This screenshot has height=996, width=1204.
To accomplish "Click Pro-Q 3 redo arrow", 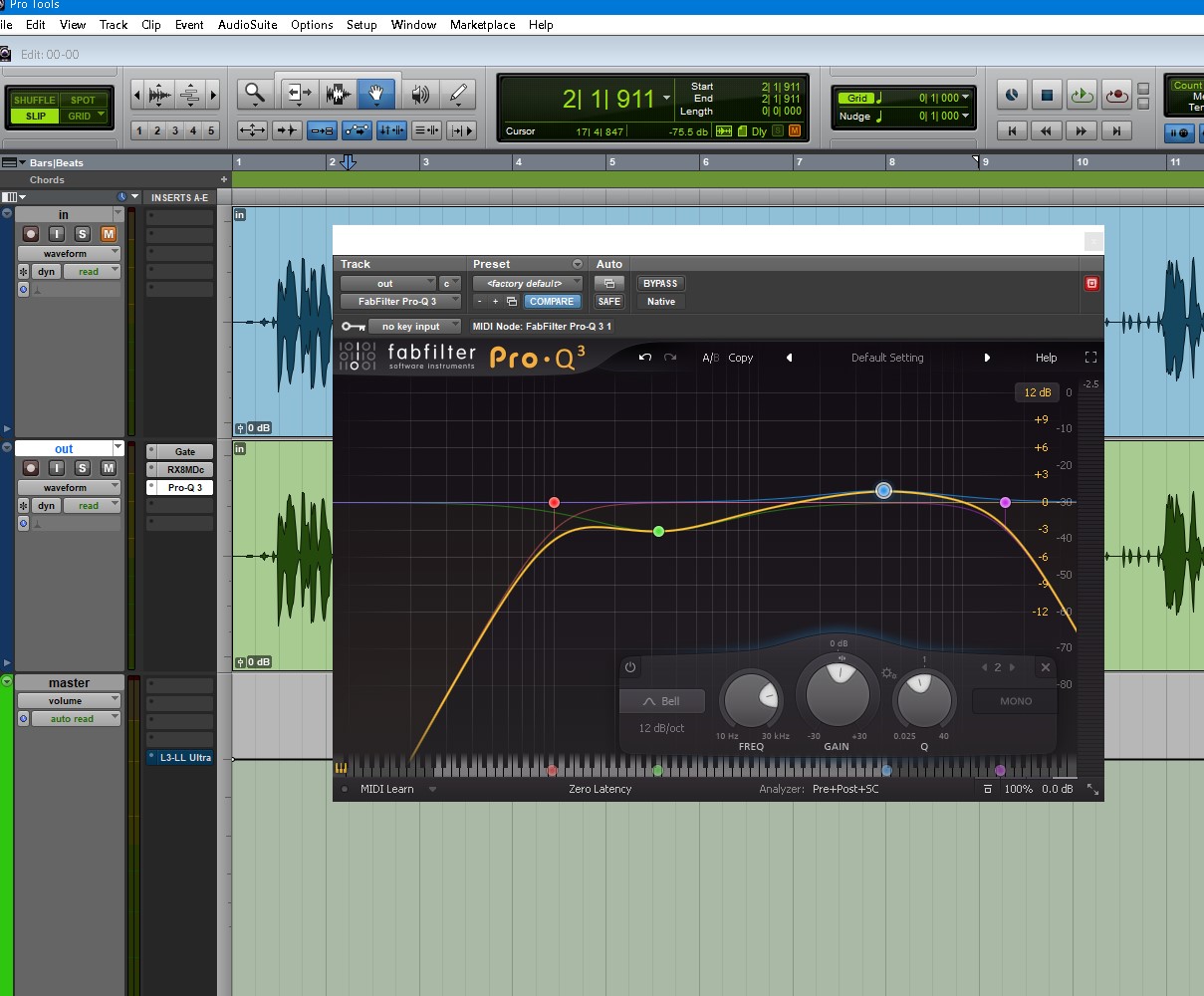I will click(670, 358).
